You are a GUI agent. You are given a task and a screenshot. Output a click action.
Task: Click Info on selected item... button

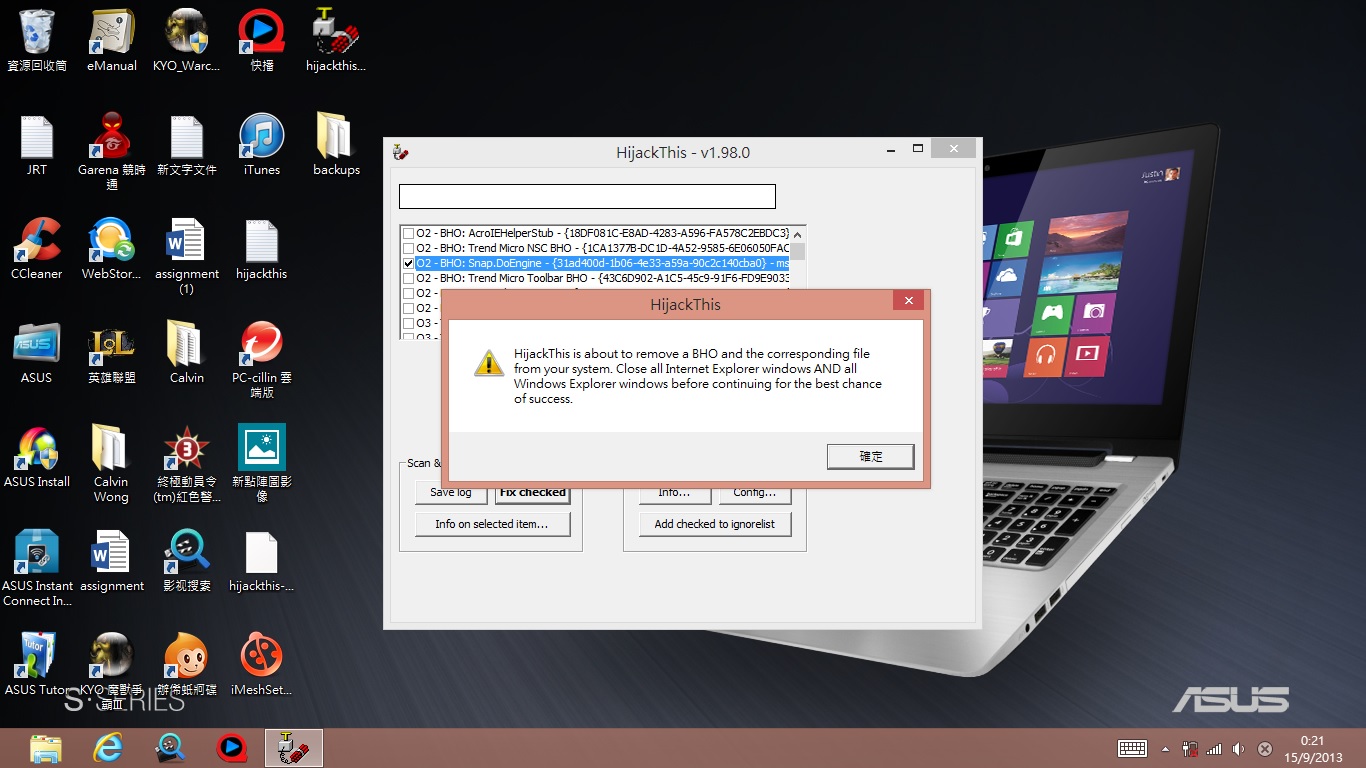pyautogui.click(x=492, y=524)
